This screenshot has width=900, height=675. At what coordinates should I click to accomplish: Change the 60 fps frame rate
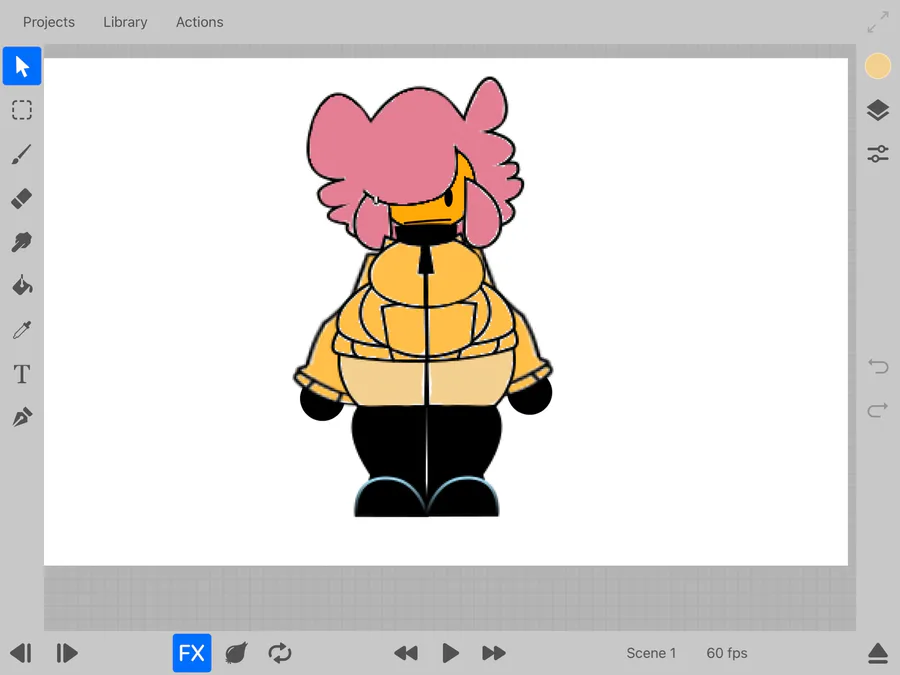point(727,653)
